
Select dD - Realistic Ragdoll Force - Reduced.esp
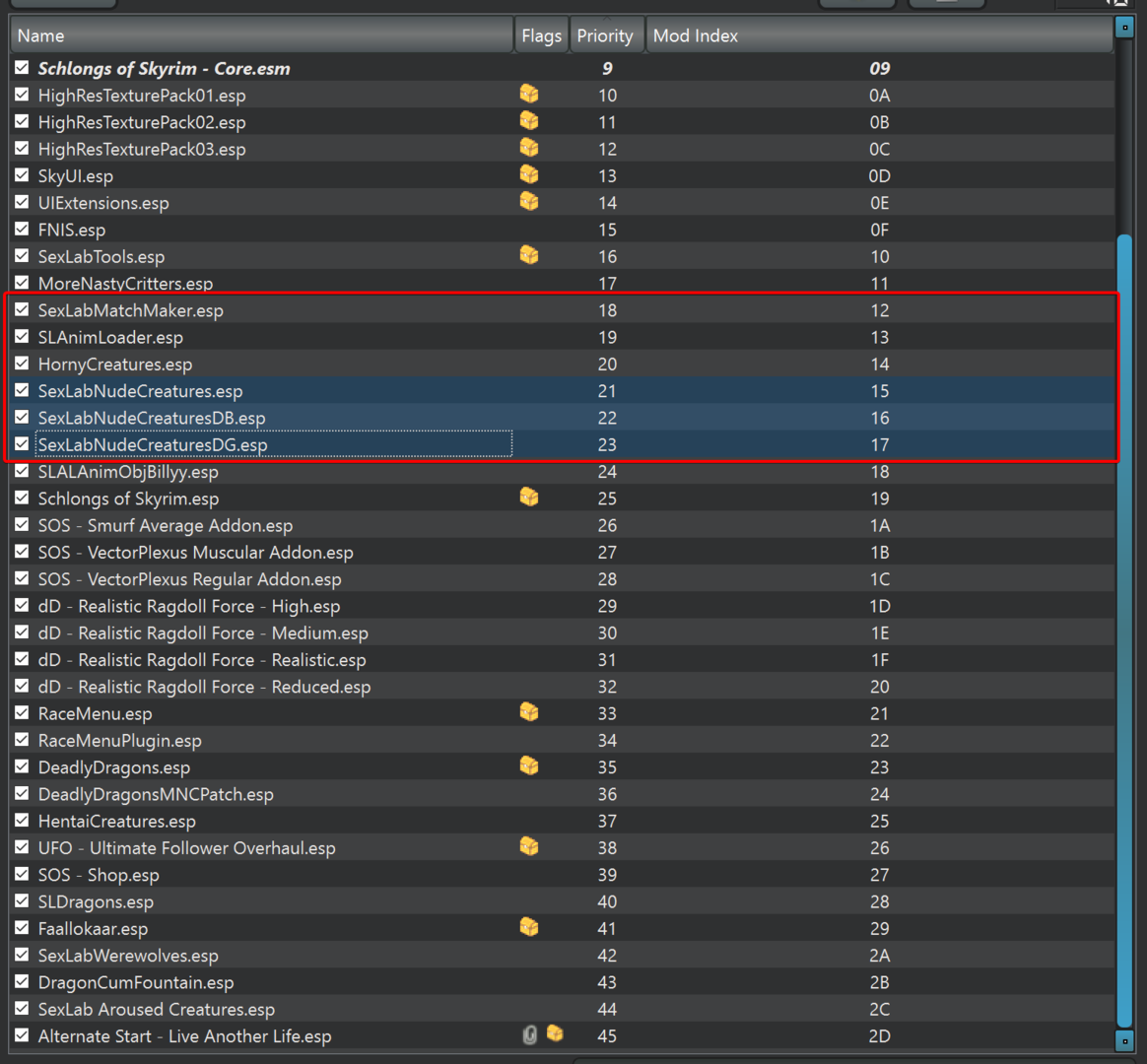[x=562, y=687]
